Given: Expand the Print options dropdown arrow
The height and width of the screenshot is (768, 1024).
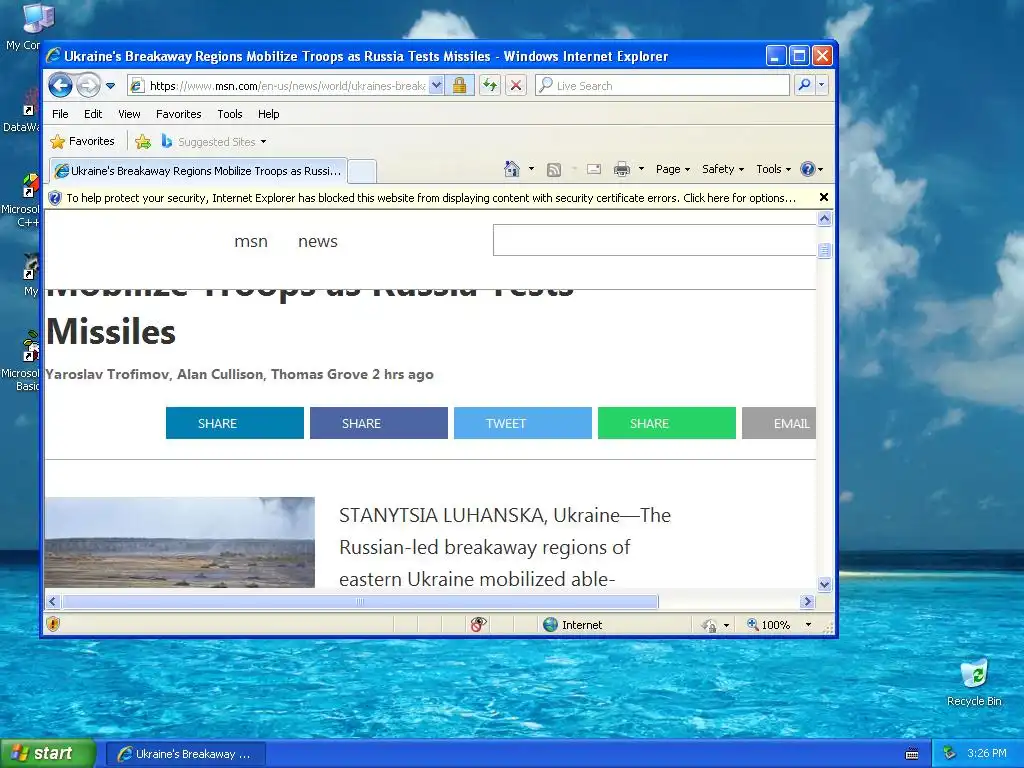Looking at the screenshot, I should coord(641,169).
